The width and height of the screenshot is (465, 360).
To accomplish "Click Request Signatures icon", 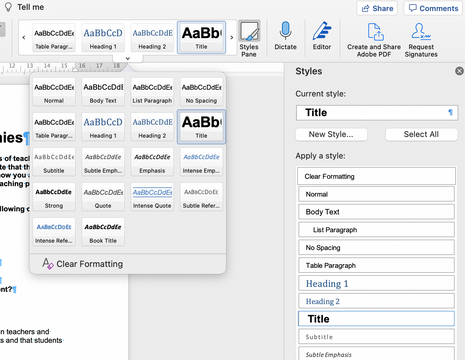I will pyautogui.click(x=421, y=40).
